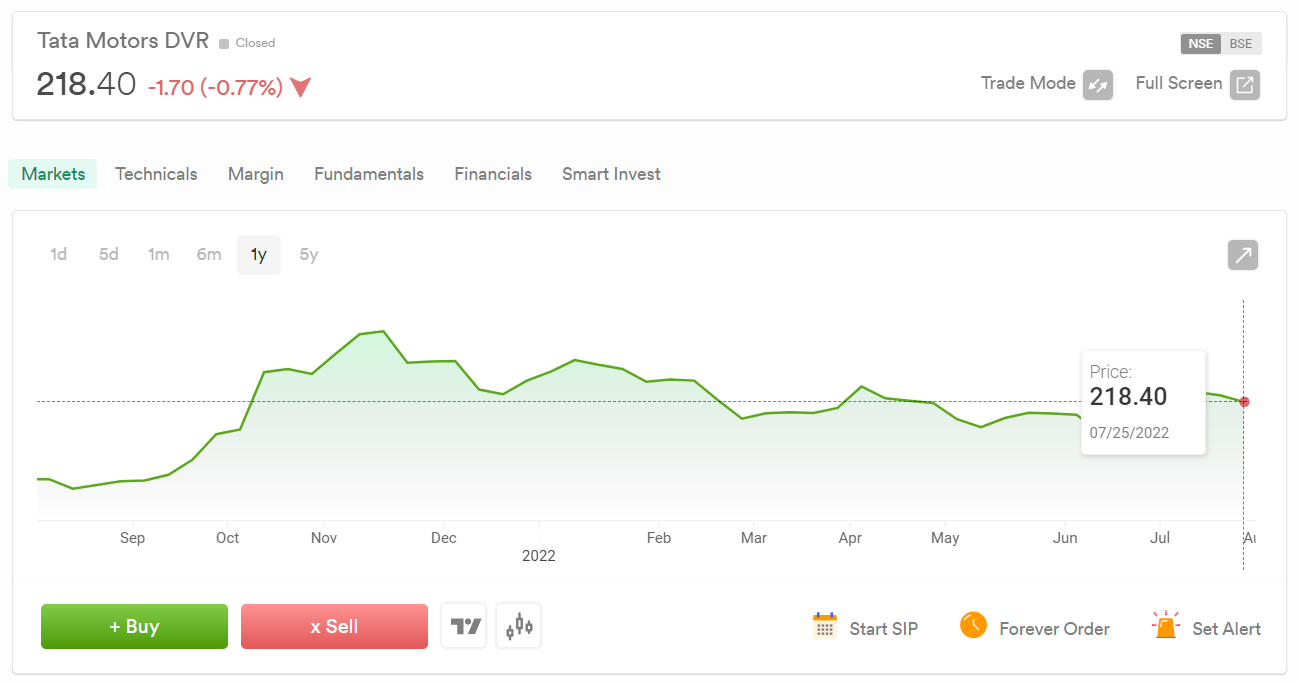The image size is (1298, 683).
Task: Click the 2022 year axis label
Action: point(539,556)
